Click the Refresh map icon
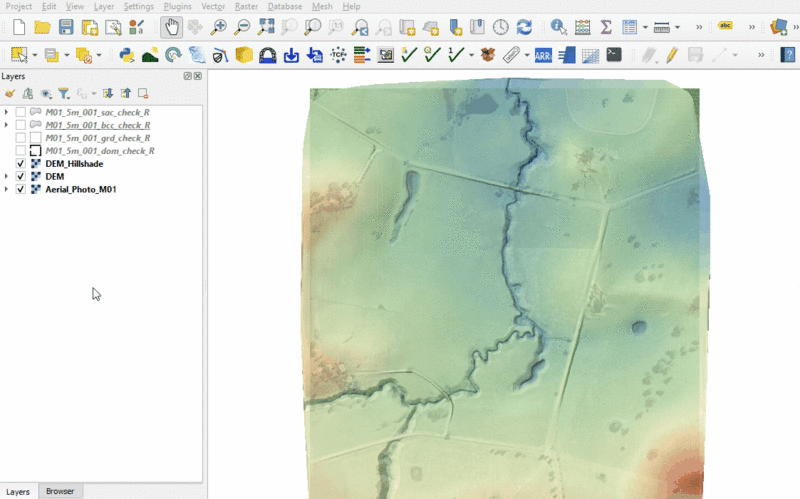This screenshot has width=800, height=499. coord(523,27)
